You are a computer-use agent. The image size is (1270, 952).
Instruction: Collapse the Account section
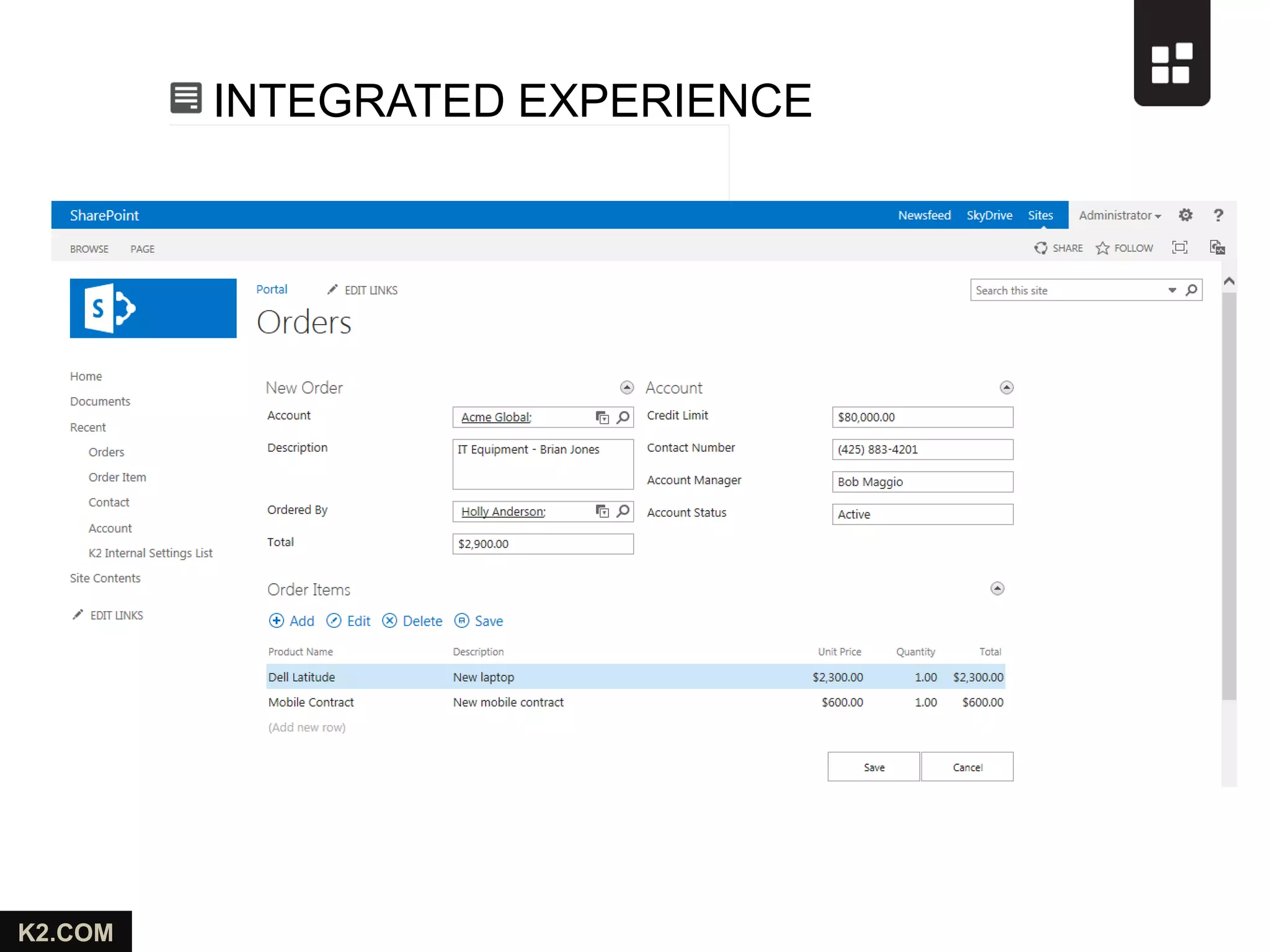pos(1006,387)
